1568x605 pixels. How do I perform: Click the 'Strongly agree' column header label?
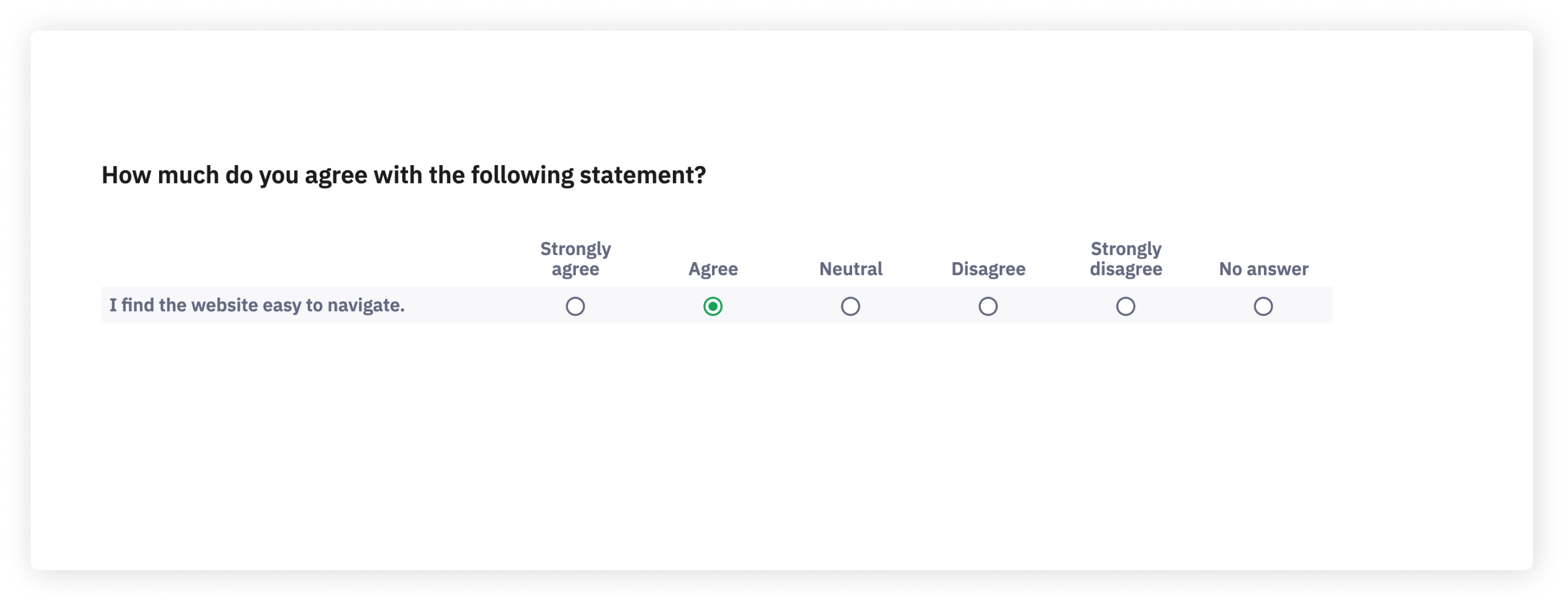point(575,259)
